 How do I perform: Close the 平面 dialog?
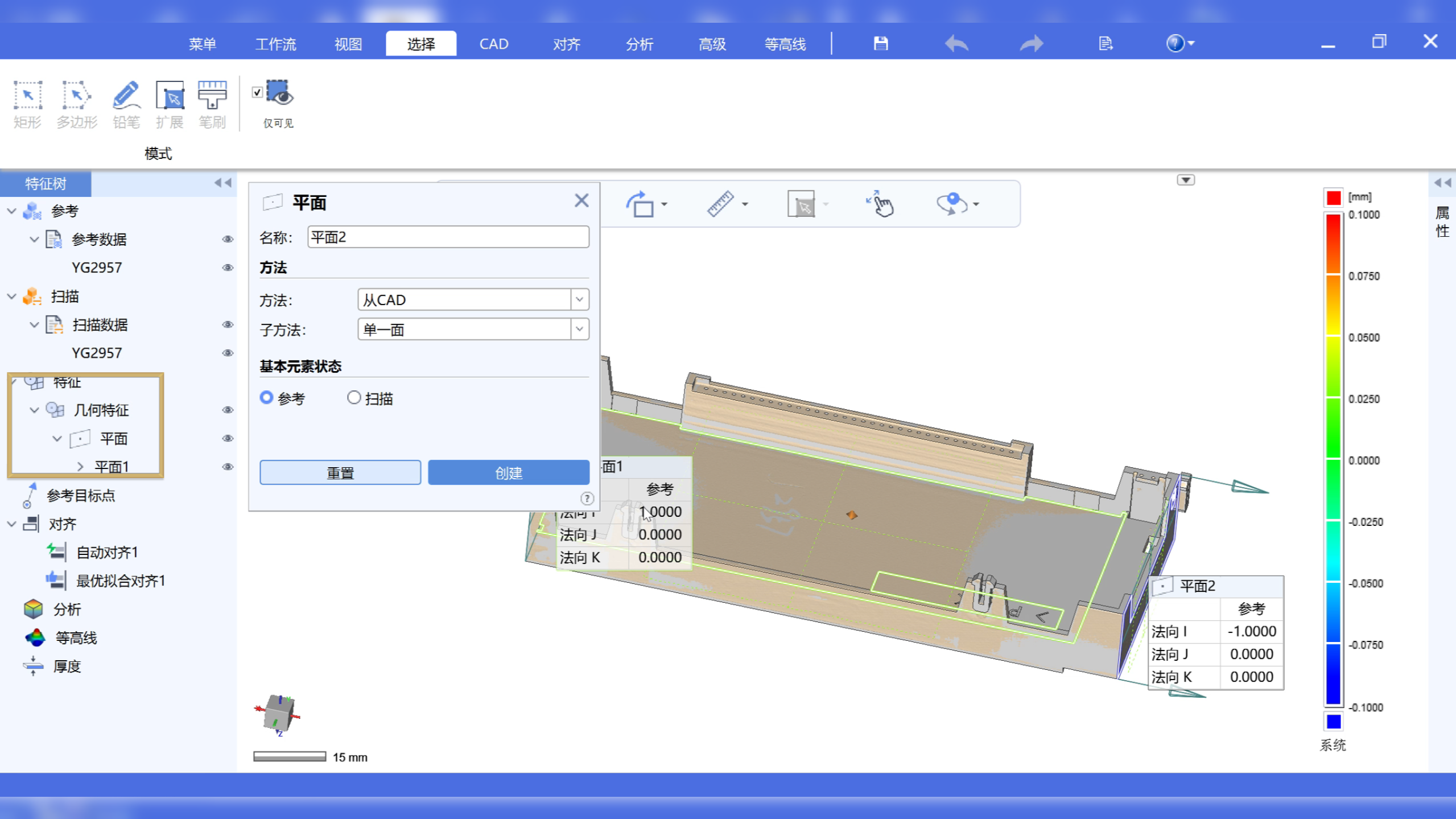581,200
